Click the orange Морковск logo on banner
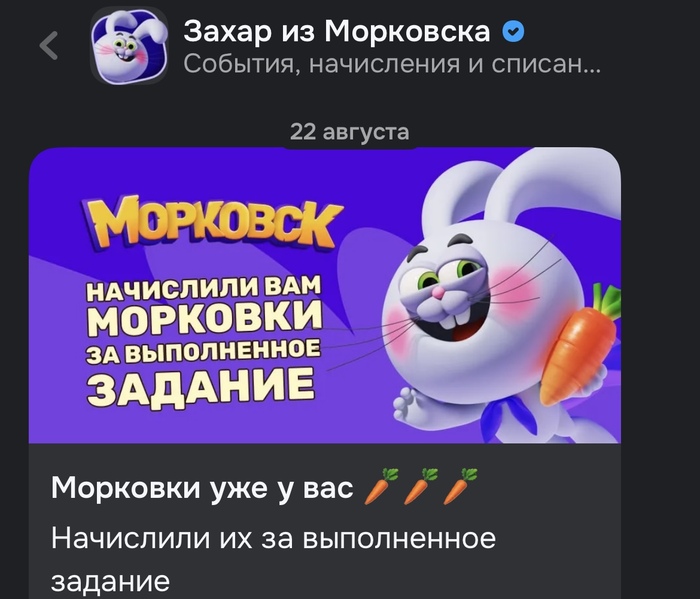The height and width of the screenshot is (599, 700). pos(212,224)
